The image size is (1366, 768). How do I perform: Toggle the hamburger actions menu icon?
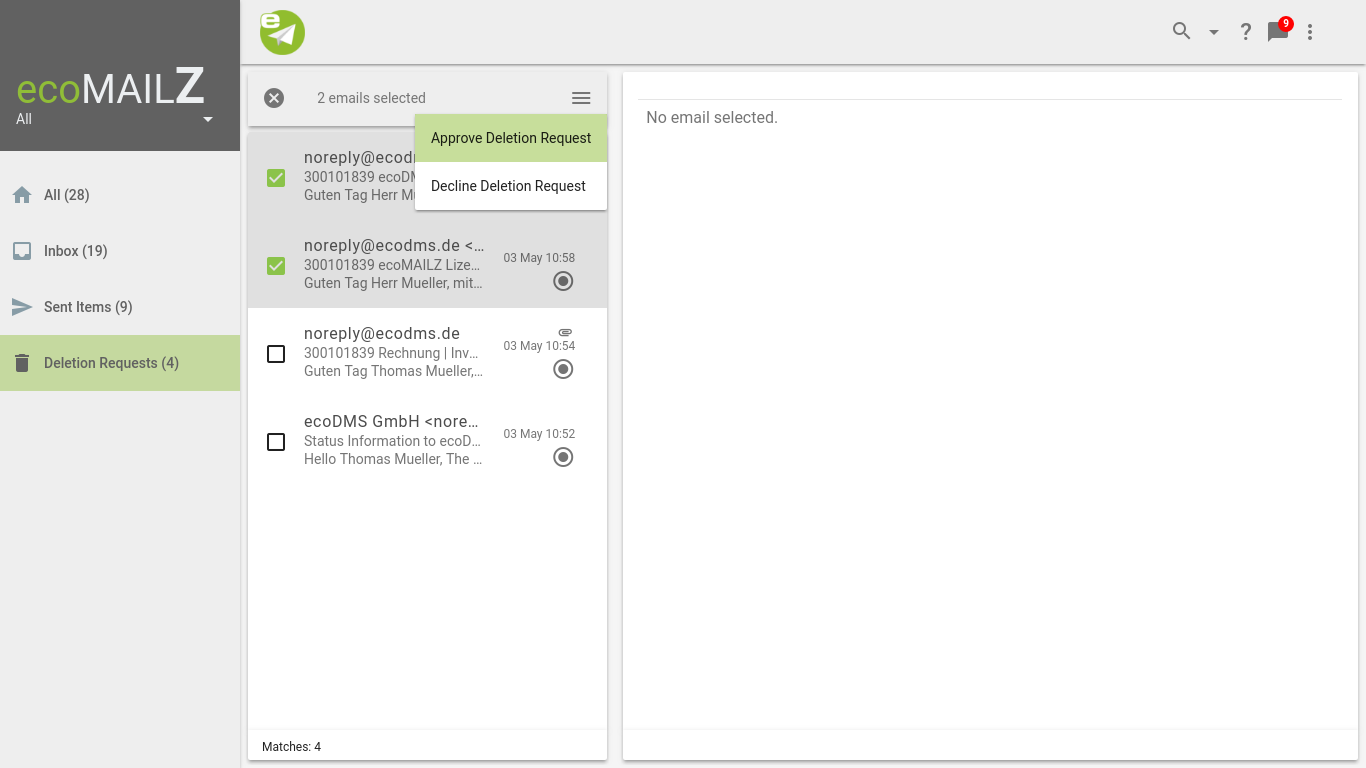tap(581, 98)
